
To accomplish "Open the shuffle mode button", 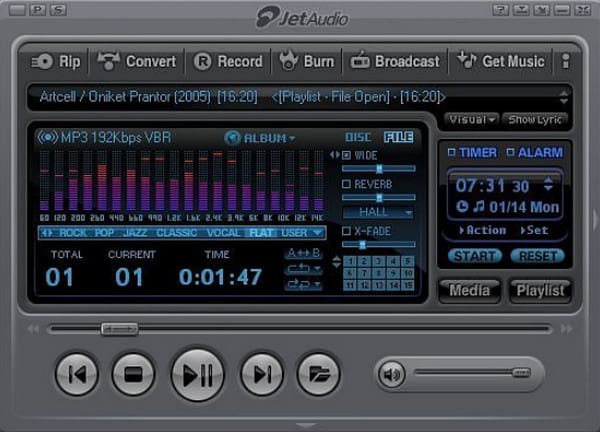I will (x=303, y=284).
